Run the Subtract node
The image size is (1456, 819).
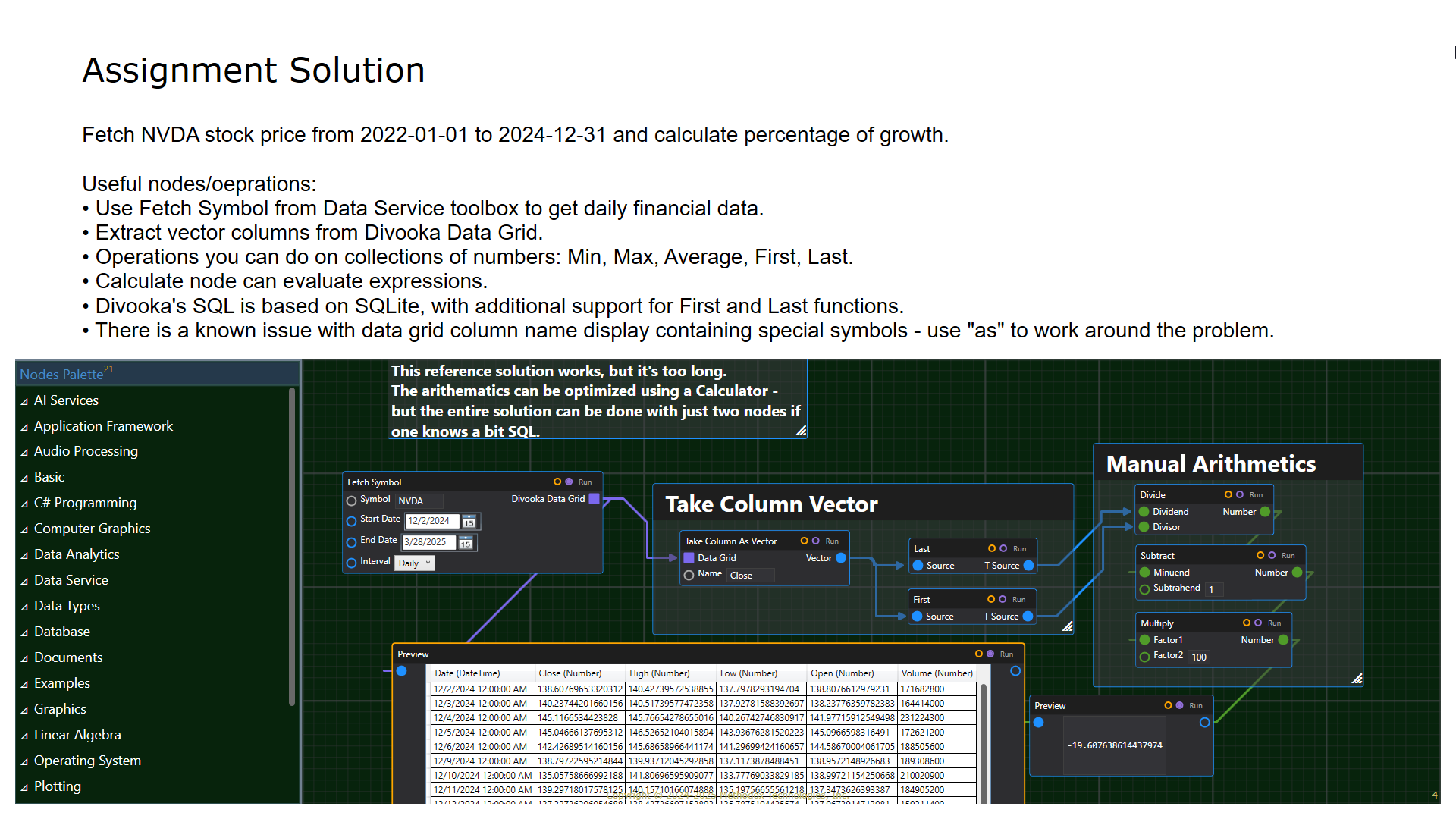point(1288,555)
